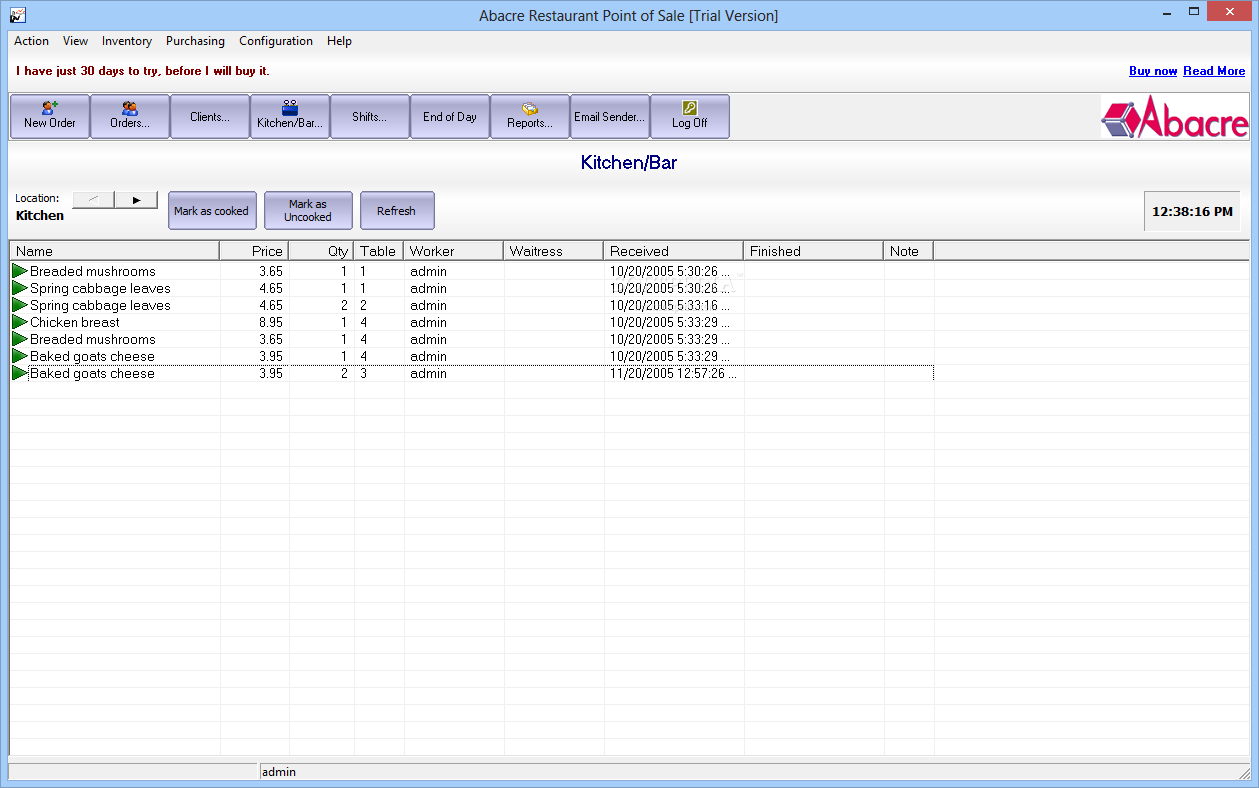Select Baked goats cheese row received 11/20/2005
Screen dimensions: 1259x788
(x=472, y=373)
